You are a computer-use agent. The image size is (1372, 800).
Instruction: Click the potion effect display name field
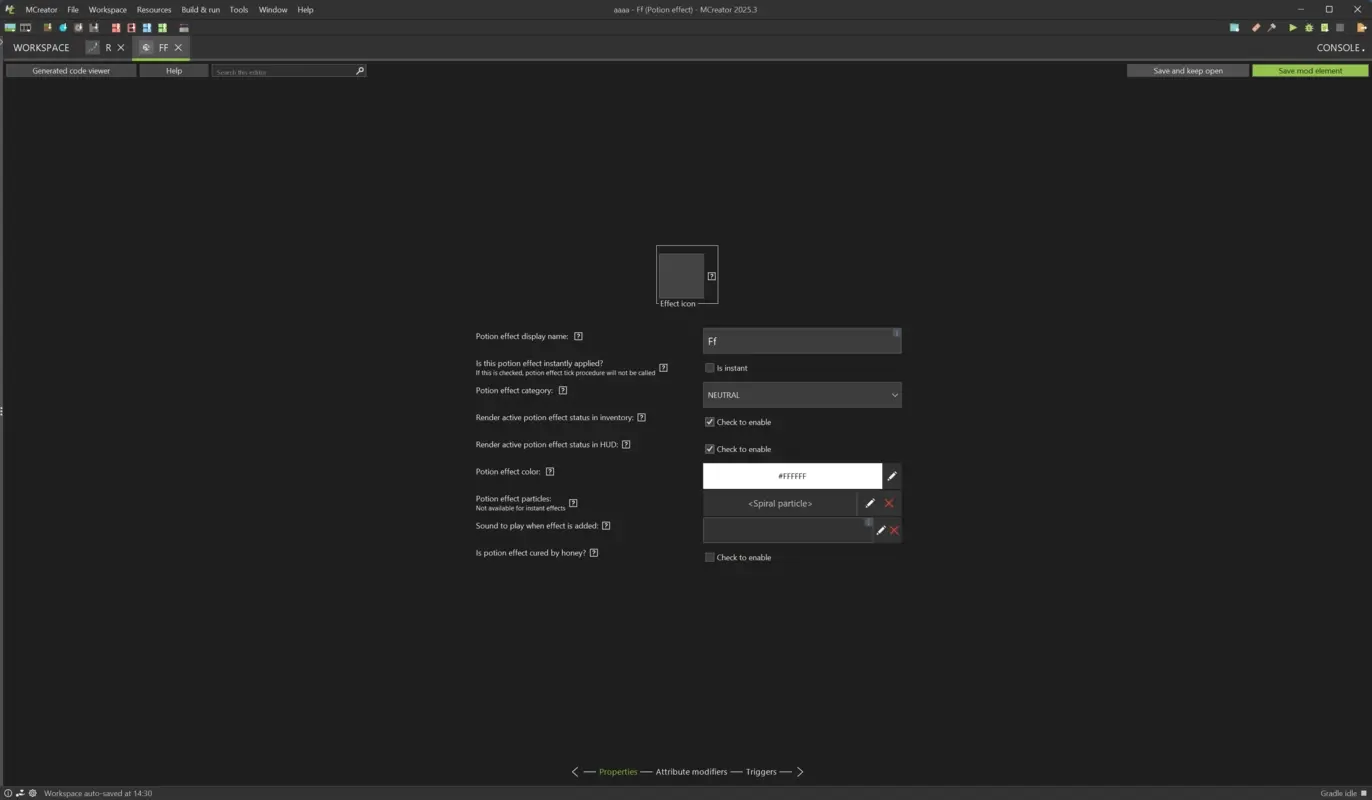800,340
